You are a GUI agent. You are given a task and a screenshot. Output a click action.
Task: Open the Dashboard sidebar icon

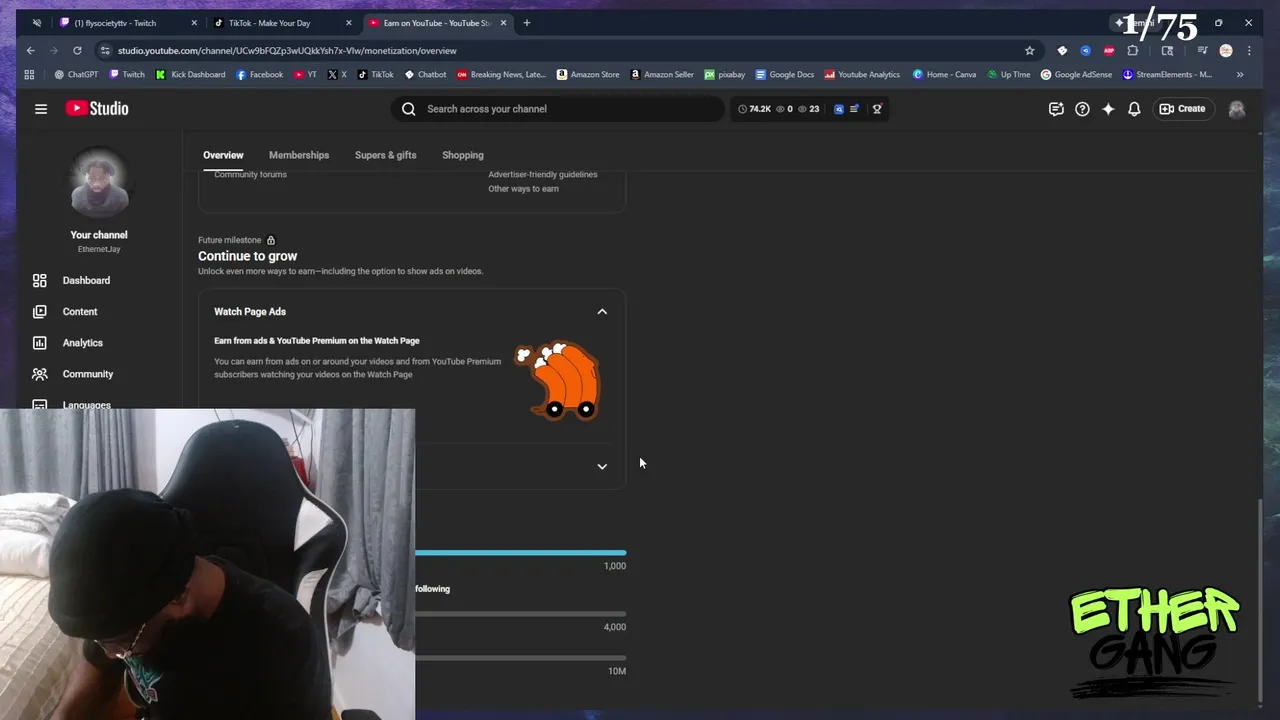pyautogui.click(x=39, y=281)
